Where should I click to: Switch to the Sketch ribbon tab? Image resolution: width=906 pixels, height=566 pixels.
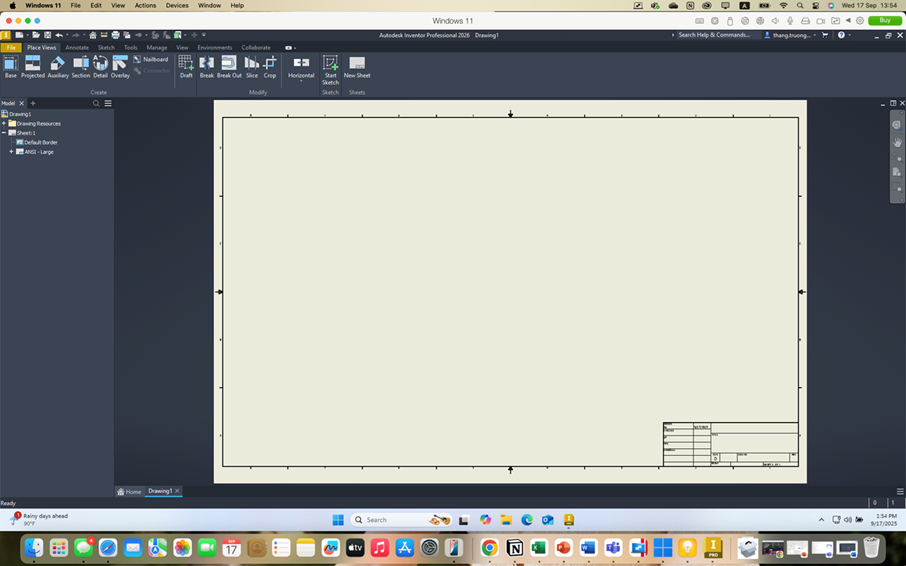coord(106,48)
